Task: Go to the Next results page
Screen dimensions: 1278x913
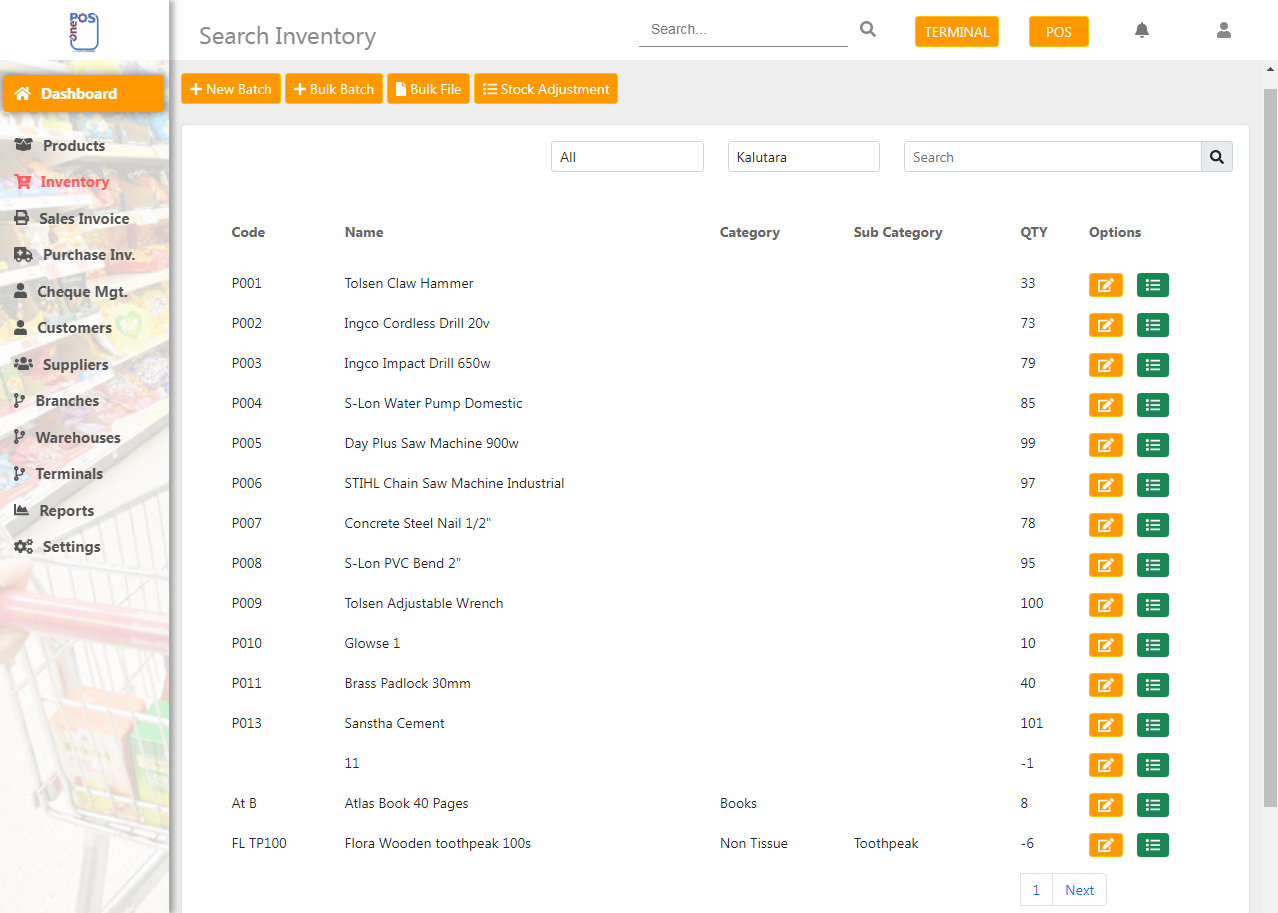Action: (x=1079, y=890)
